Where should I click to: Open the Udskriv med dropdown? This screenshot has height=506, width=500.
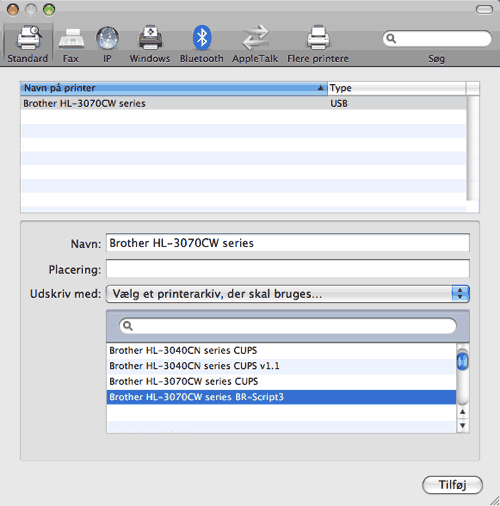tap(288, 294)
